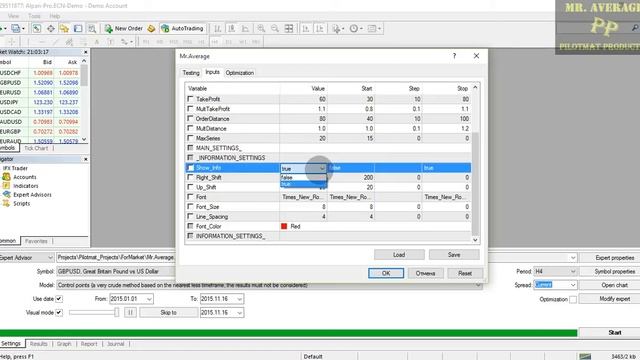
Task: Open the Show_Info value dropdown arrow
Action: pyautogui.click(x=322, y=168)
